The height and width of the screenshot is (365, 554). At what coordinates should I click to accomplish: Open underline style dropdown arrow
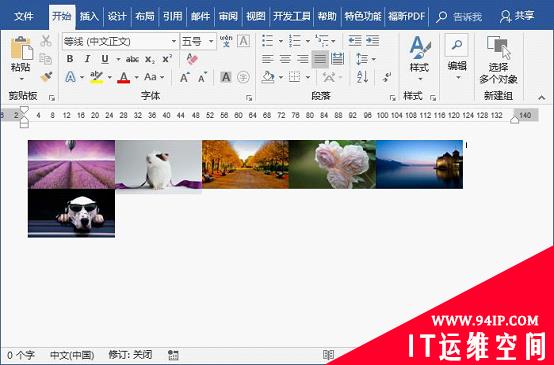(x=118, y=59)
